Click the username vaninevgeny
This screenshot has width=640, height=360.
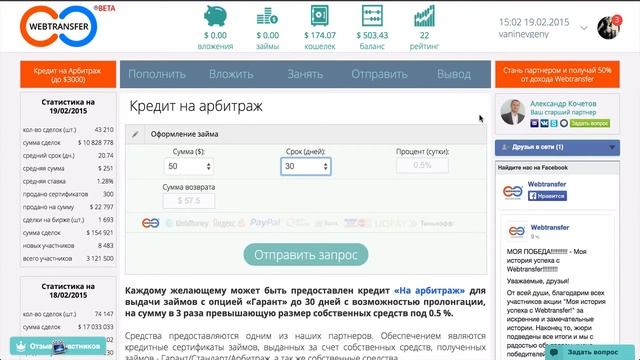524,34
